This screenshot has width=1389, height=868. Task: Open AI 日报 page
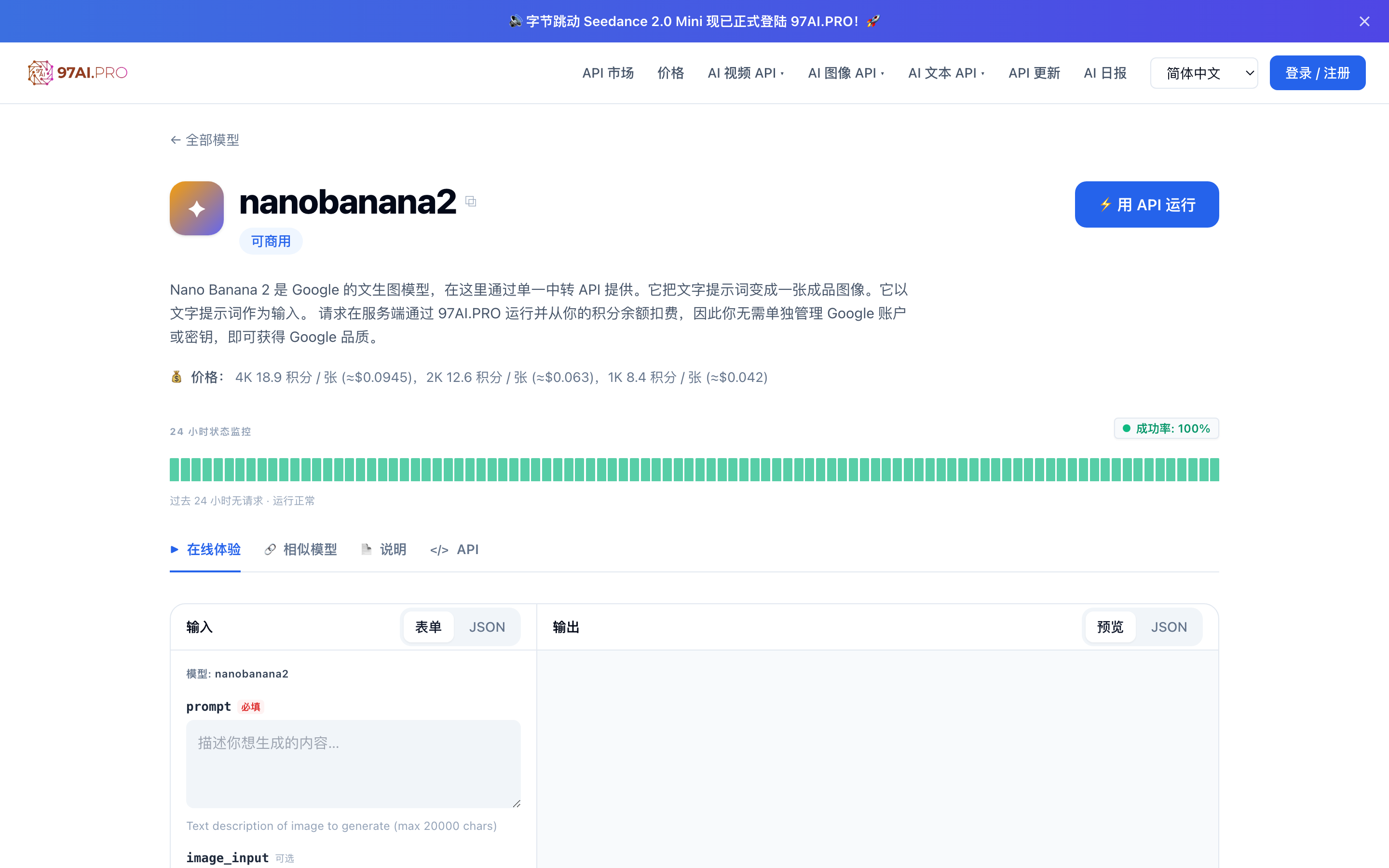click(1105, 73)
